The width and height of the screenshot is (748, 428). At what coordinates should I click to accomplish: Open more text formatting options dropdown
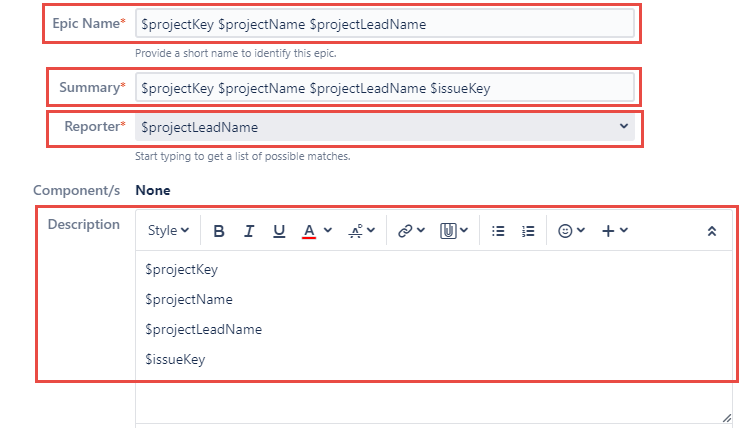click(x=361, y=231)
